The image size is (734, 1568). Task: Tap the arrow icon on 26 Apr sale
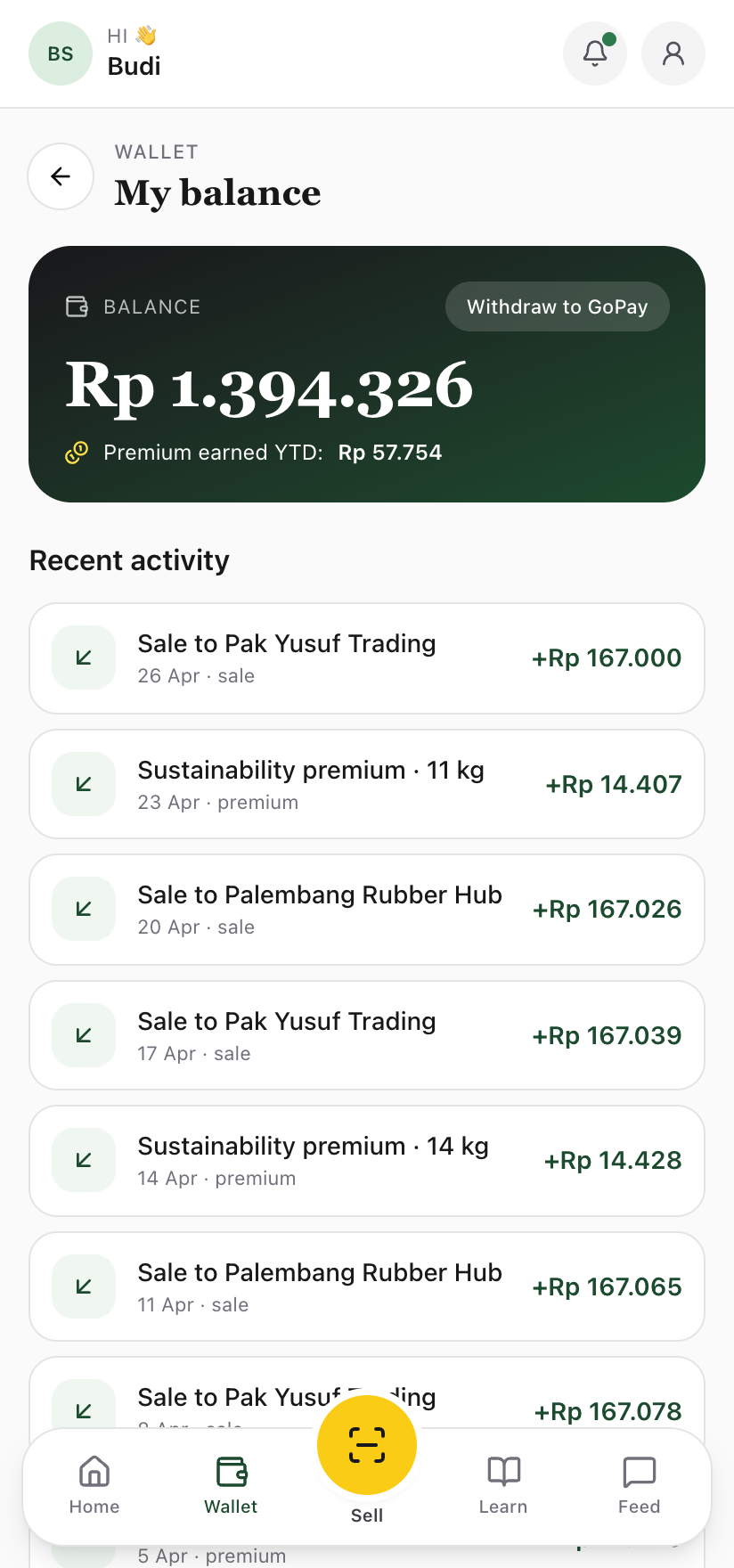click(x=84, y=657)
